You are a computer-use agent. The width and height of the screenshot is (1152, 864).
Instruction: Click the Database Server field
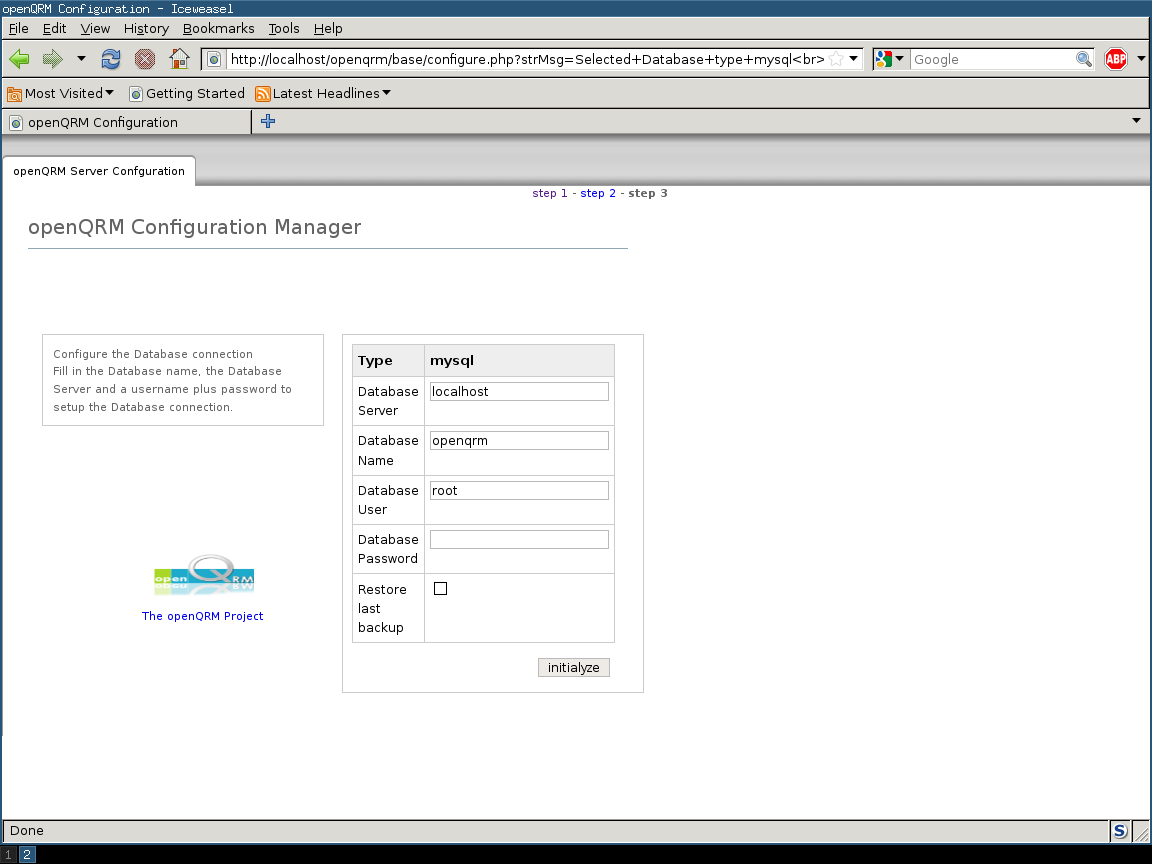(519, 392)
